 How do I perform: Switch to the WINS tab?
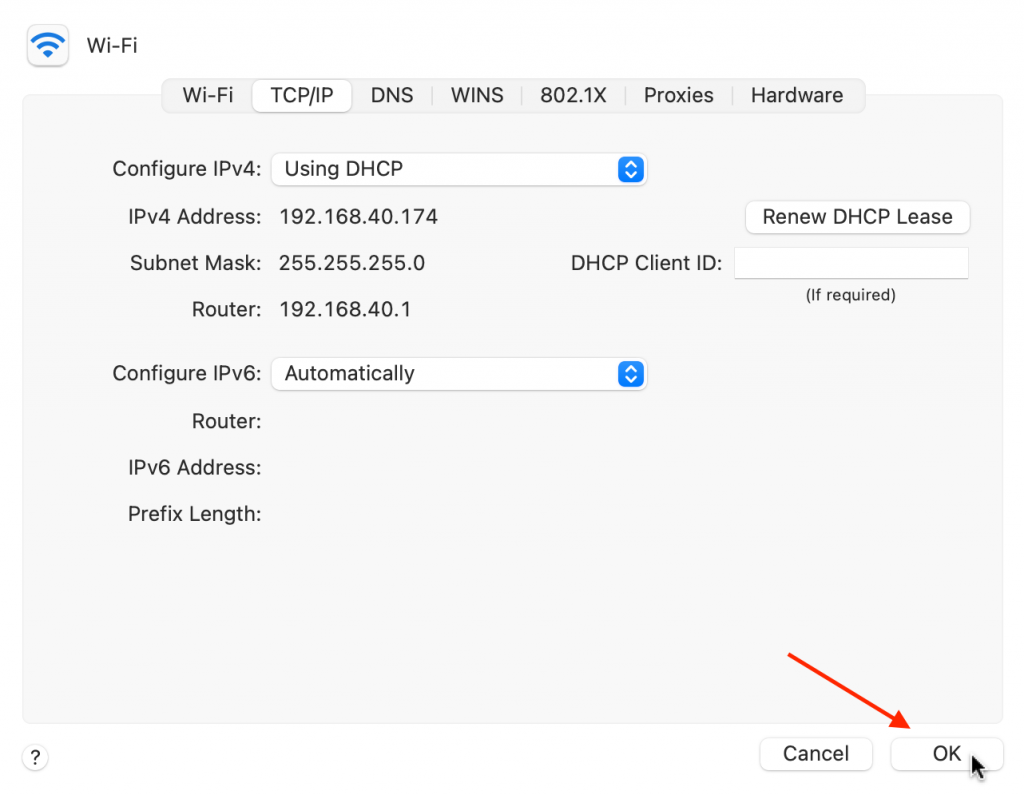[476, 95]
